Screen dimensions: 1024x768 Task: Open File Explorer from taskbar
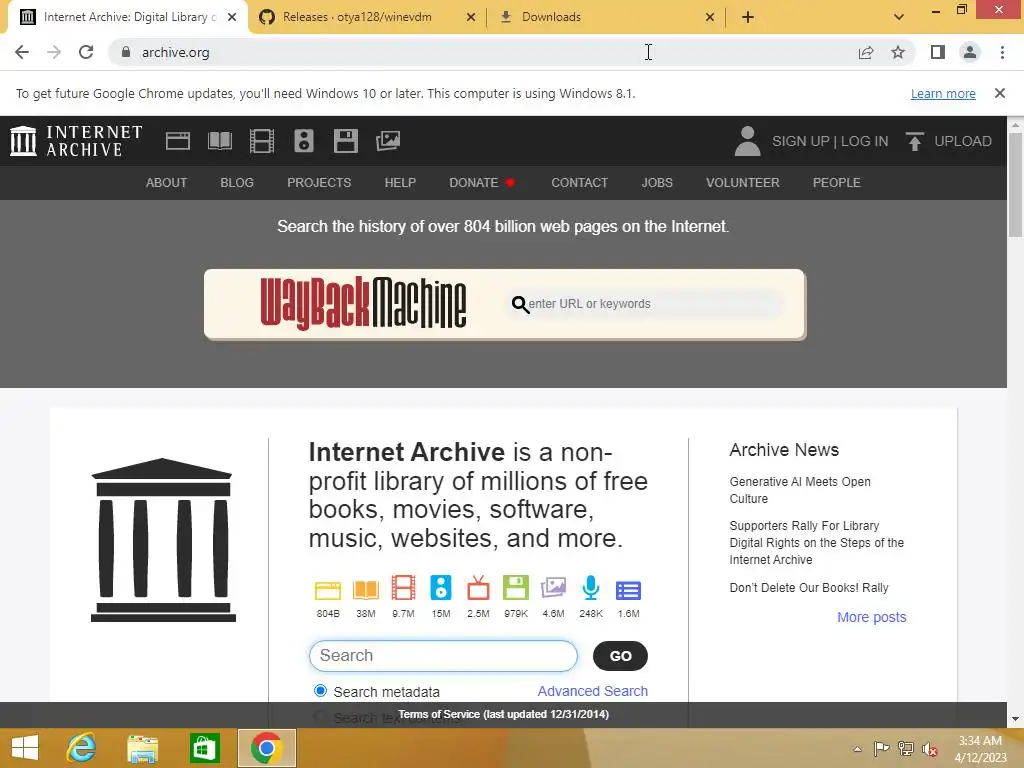tap(142, 748)
